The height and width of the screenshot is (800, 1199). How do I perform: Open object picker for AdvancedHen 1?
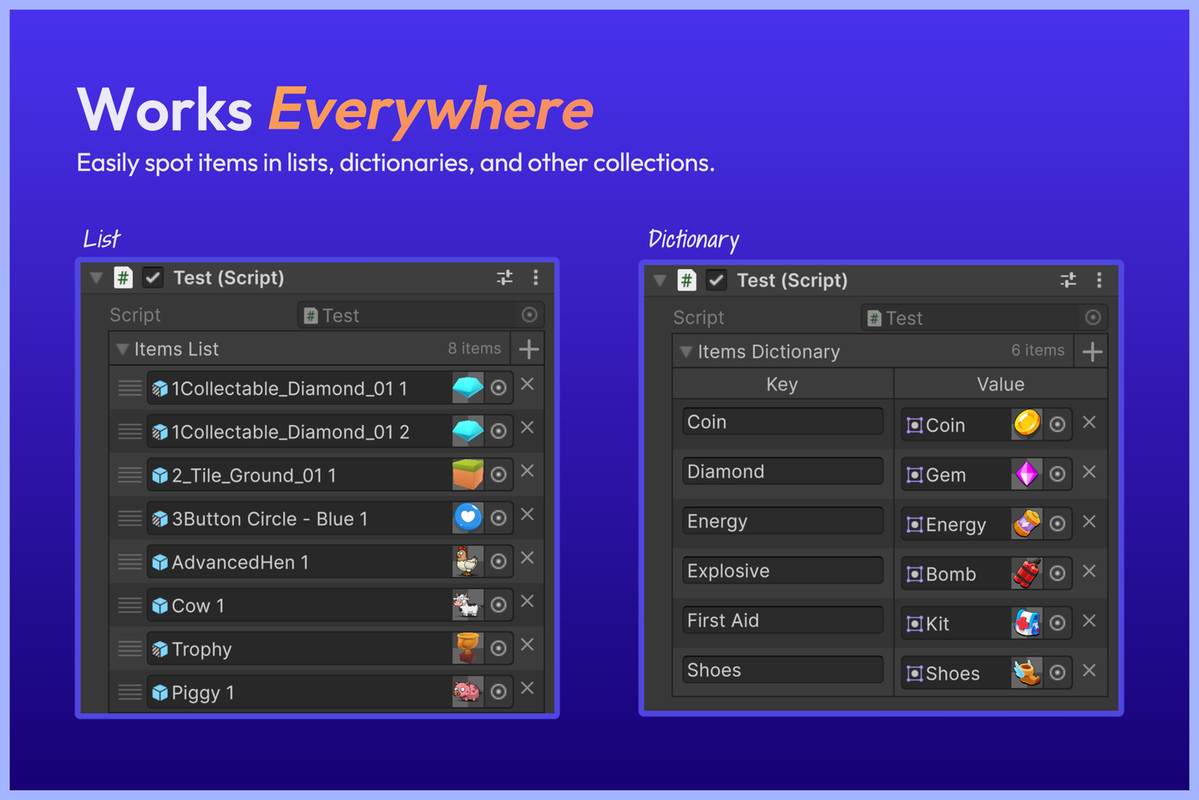[x=499, y=562]
